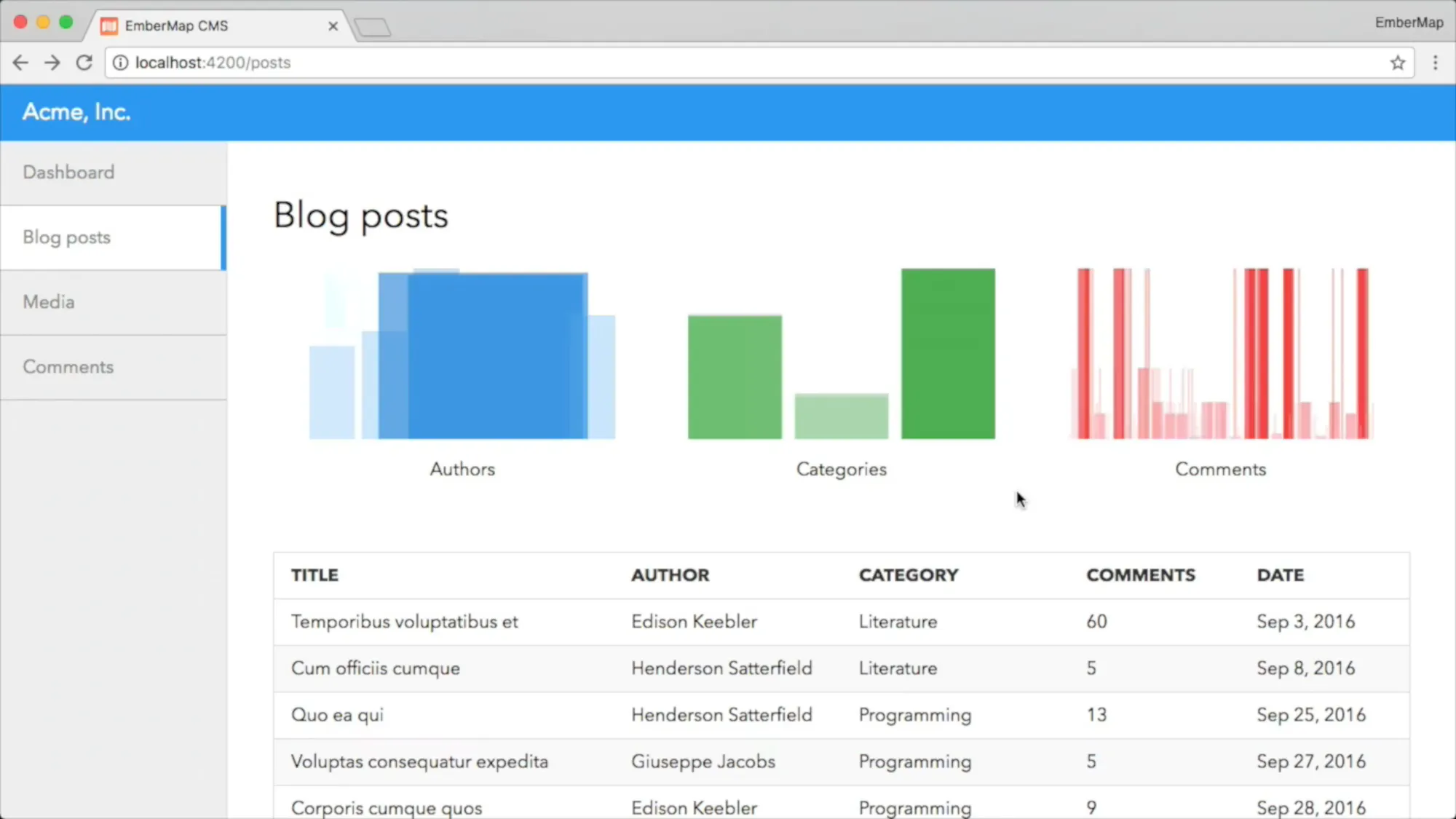Screen dimensions: 1456x819
Task: Click the EmberMap CMS tab favicon
Action: (109, 26)
